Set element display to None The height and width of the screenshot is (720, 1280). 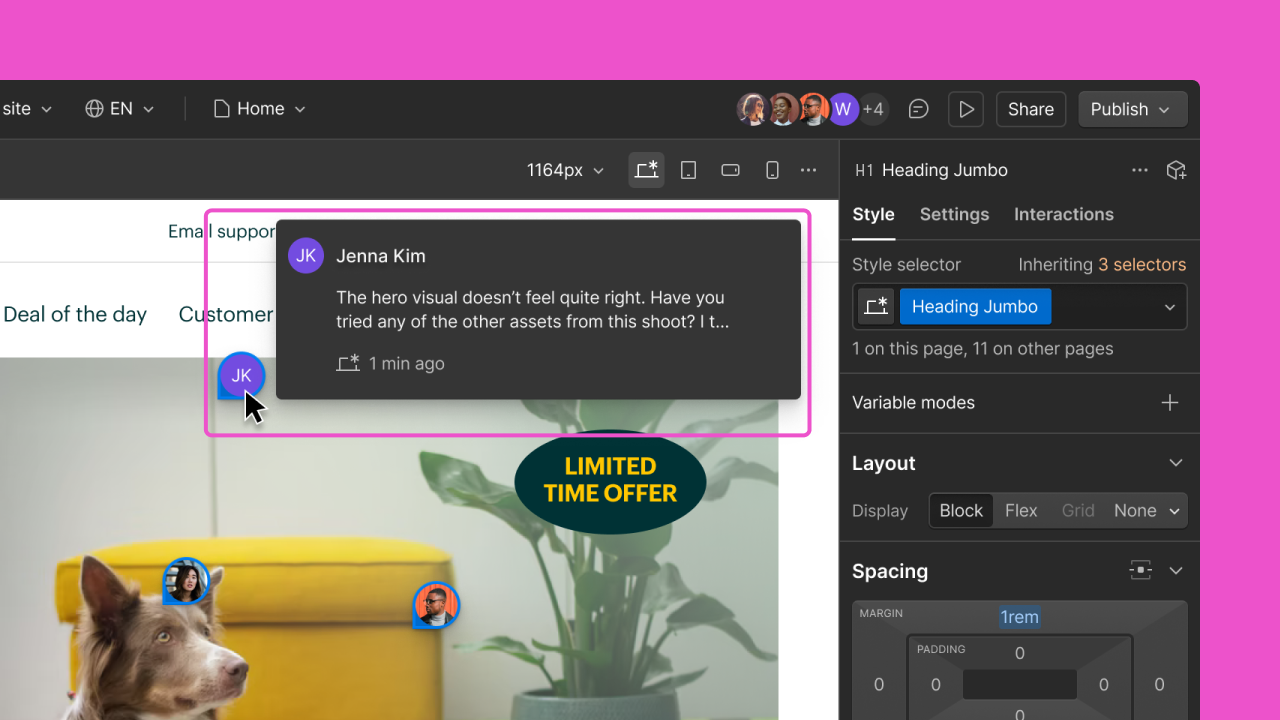[1134, 510]
